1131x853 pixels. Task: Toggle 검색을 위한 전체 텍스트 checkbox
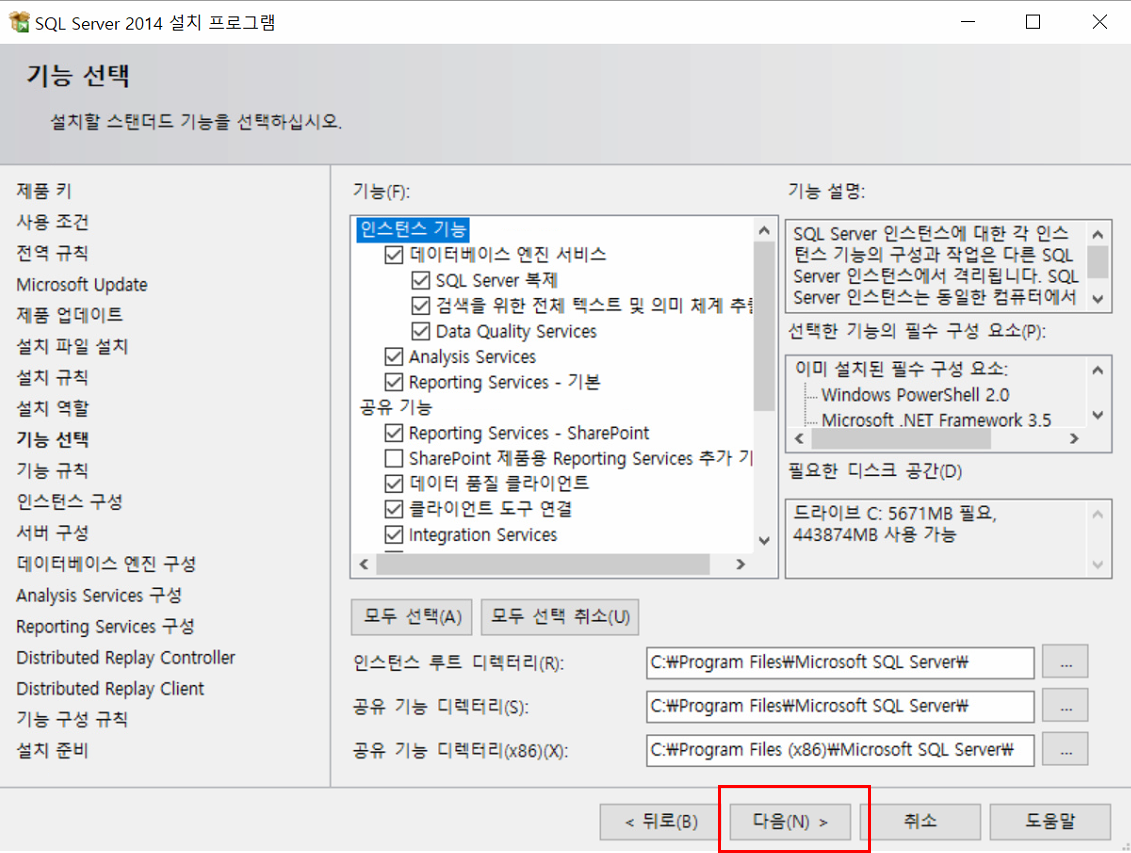click(421, 306)
